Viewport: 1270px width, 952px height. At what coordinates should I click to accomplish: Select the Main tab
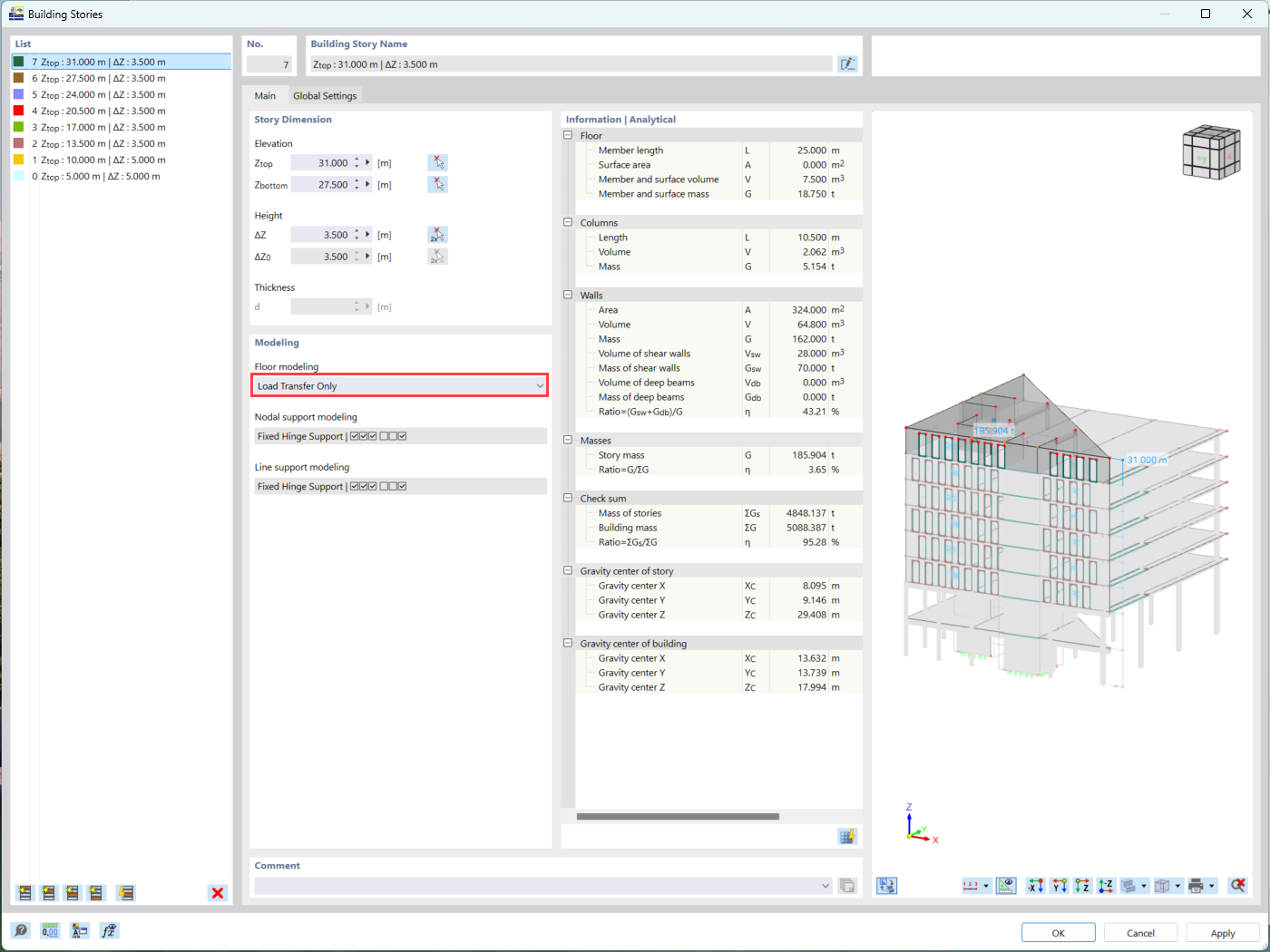pos(265,95)
